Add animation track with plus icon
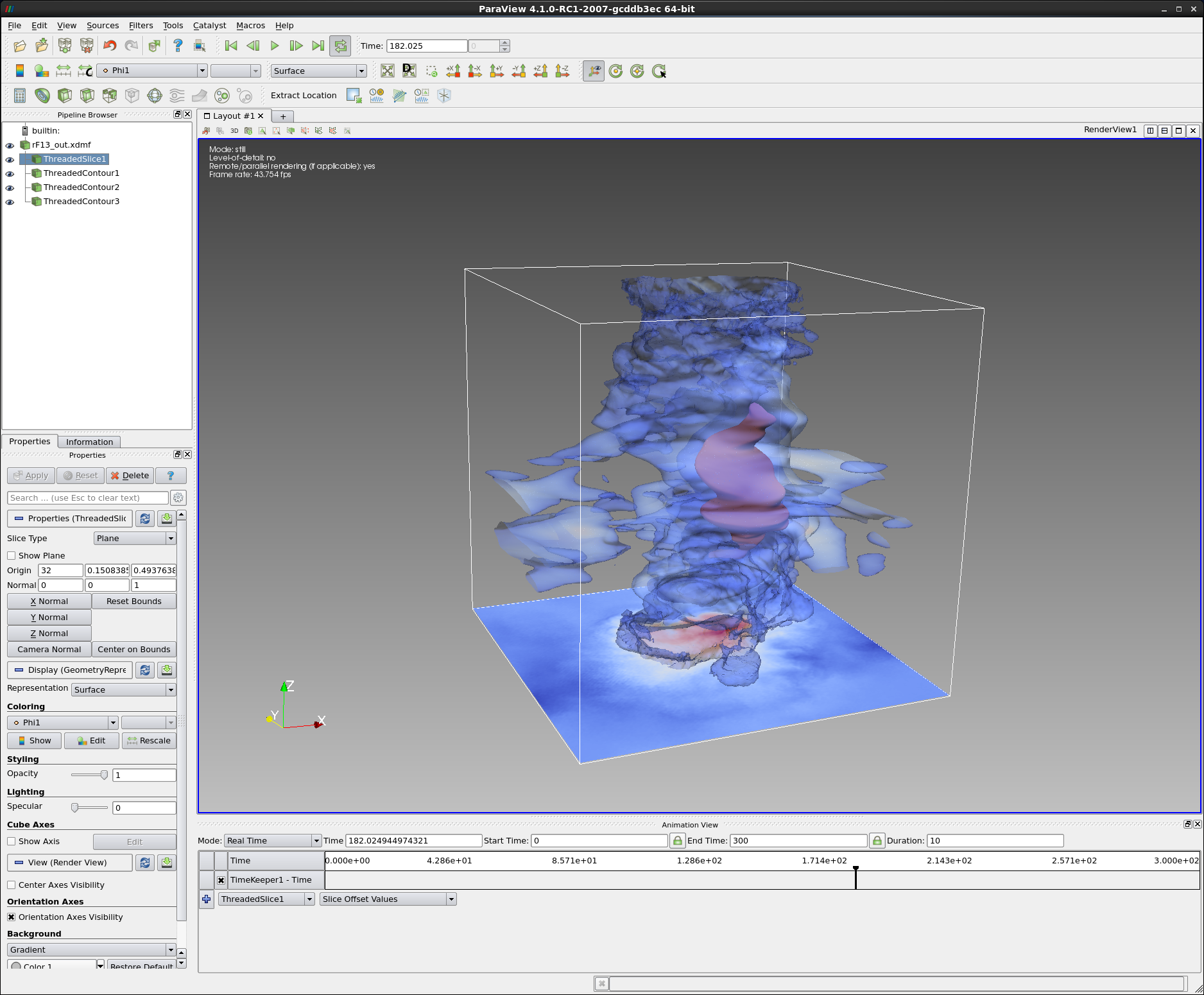 tap(206, 899)
